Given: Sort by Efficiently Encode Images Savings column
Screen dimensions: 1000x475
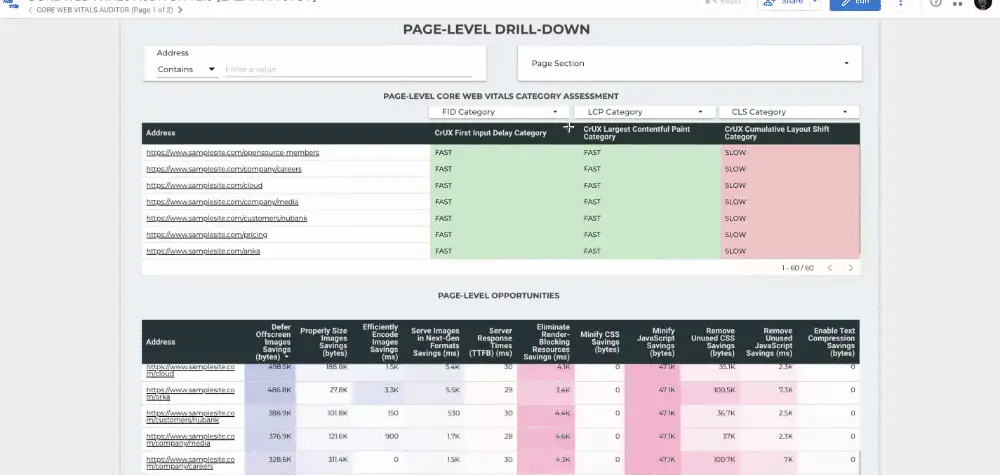Looking at the screenshot, I should click(380, 342).
